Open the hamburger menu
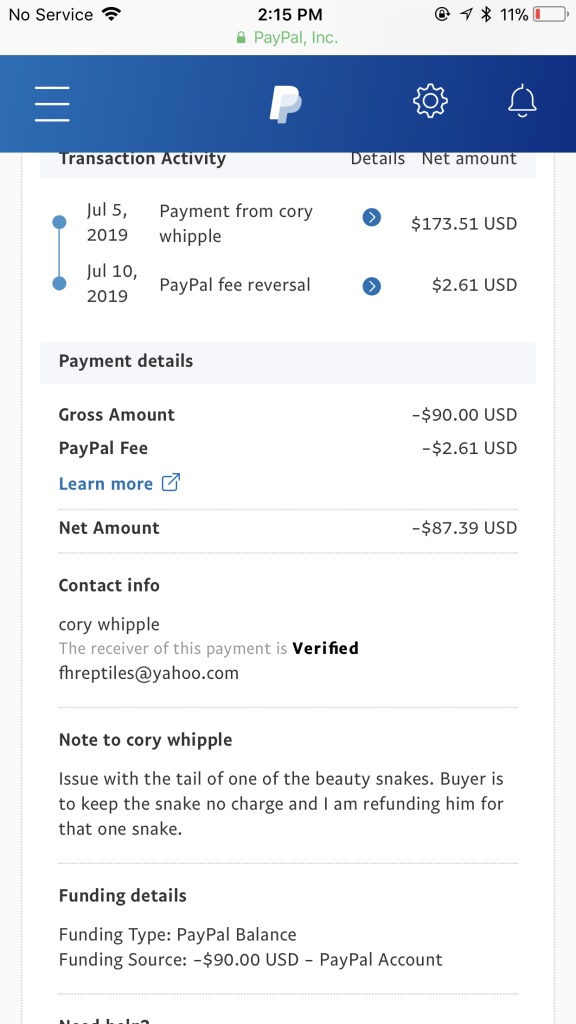The width and height of the screenshot is (576, 1024). point(52,103)
